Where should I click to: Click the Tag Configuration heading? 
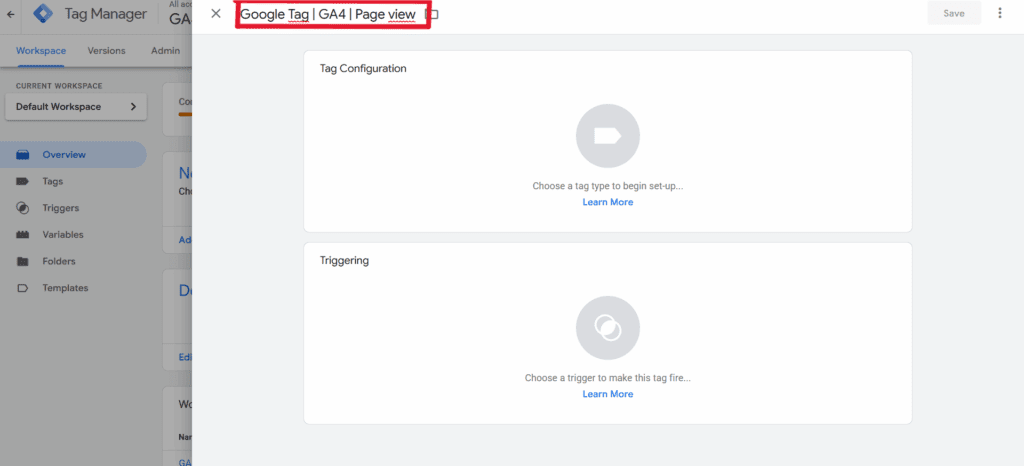(x=363, y=68)
